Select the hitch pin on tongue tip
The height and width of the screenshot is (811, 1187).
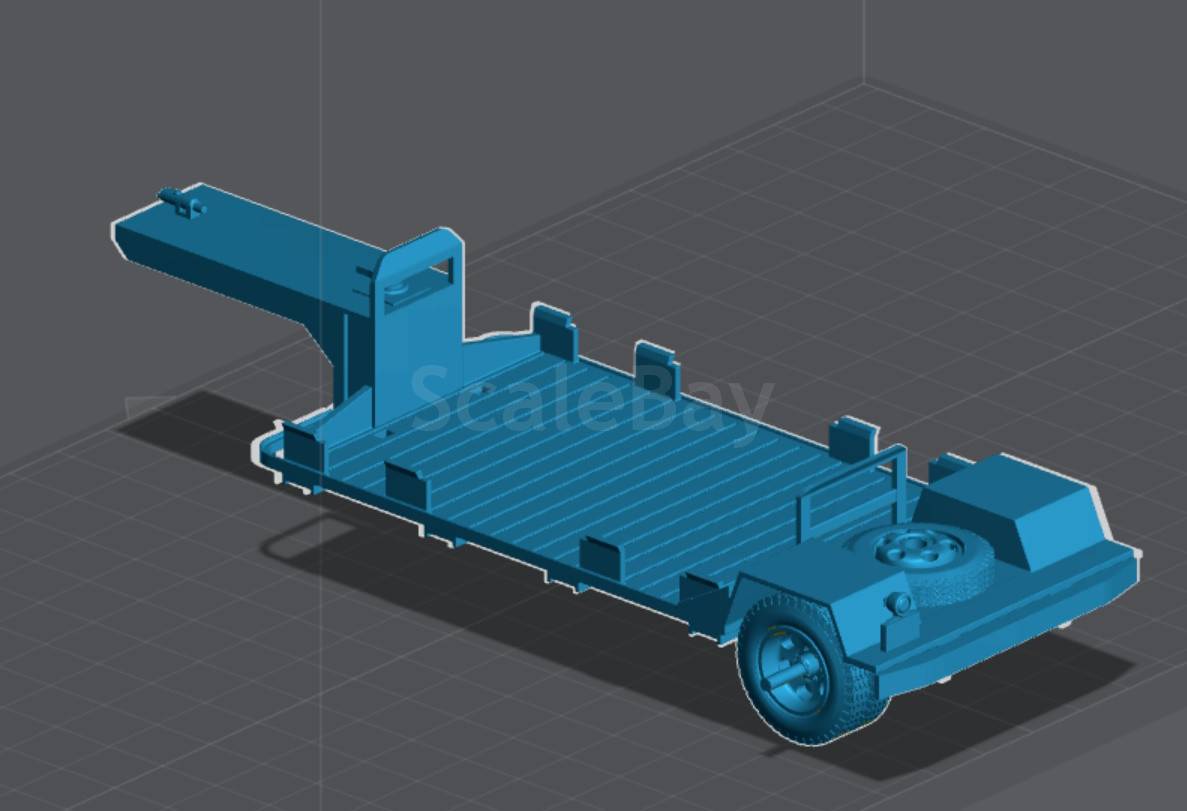tap(182, 203)
